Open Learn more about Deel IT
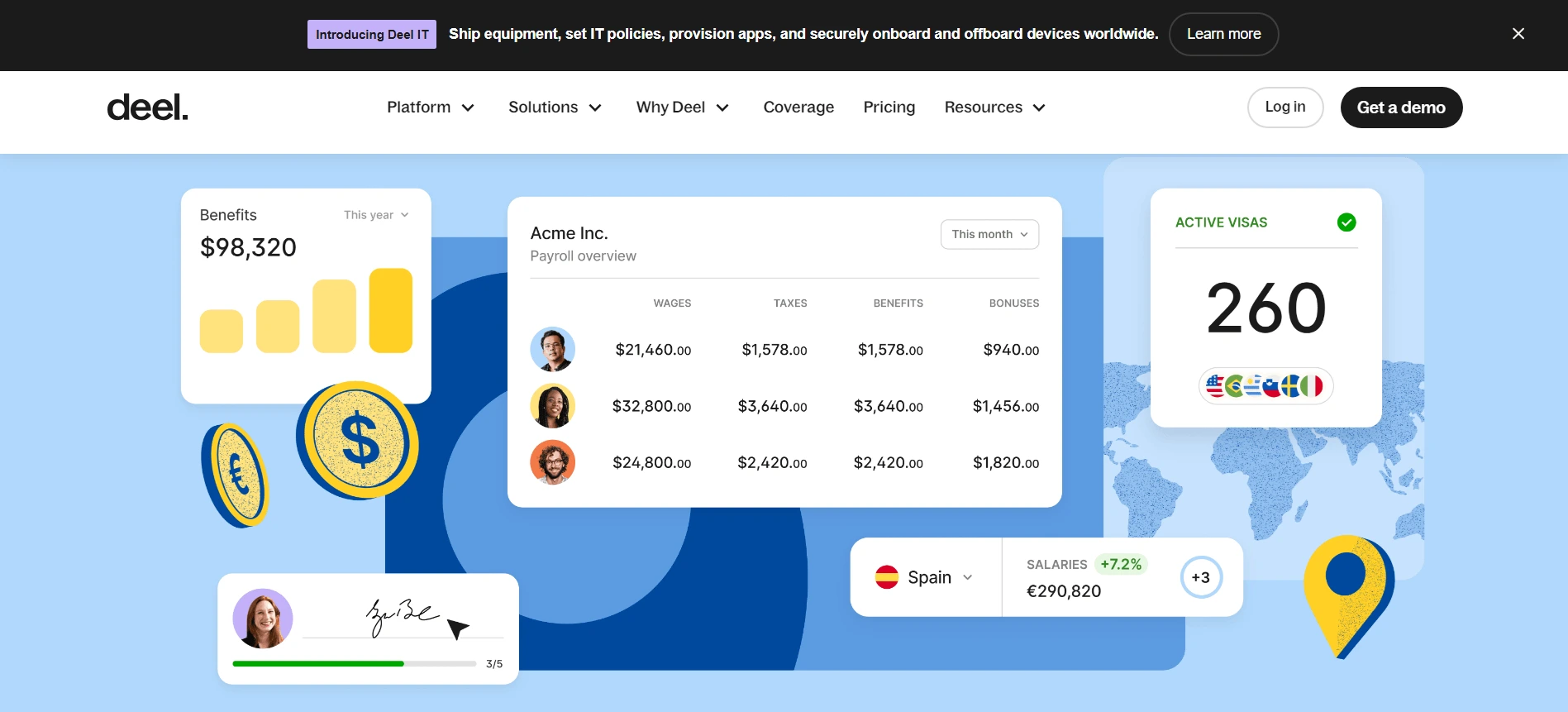The image size is (1568, 712). (1223, 34)
